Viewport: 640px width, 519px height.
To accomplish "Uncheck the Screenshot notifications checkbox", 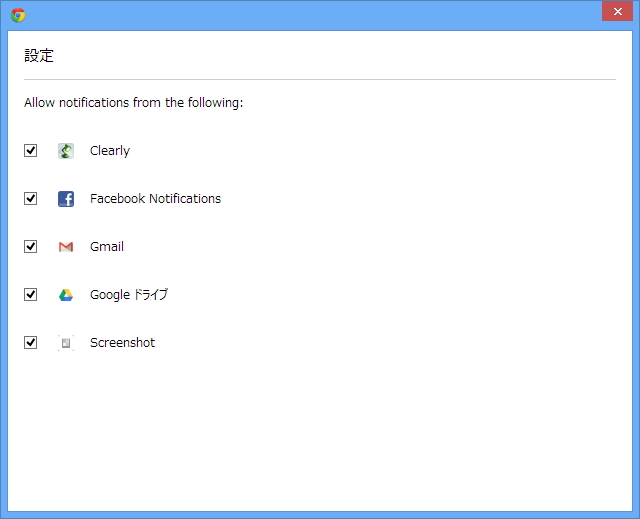I will point(31,342).
